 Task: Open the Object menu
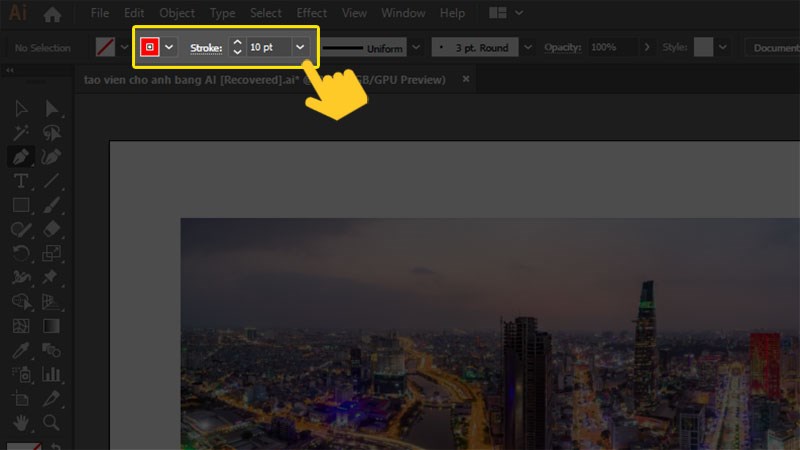(177, 13)
